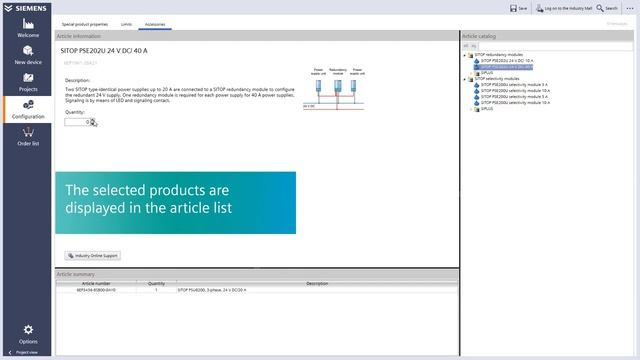Select SITOP selectivity modules tree folder

coord(497,79)
